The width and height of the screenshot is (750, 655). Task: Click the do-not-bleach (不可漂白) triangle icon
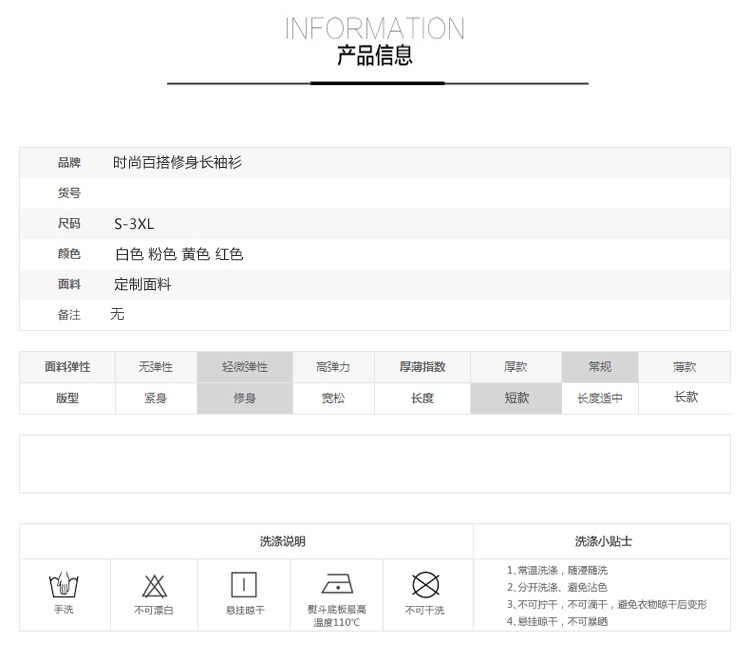pos(154,585)
